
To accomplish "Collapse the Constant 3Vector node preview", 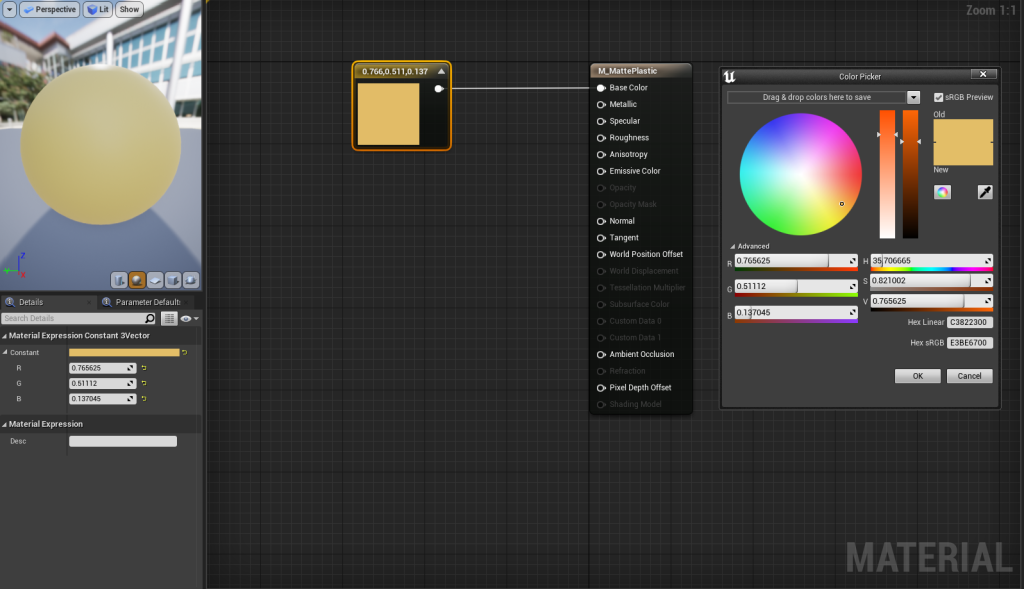I will tap(441, 71).
